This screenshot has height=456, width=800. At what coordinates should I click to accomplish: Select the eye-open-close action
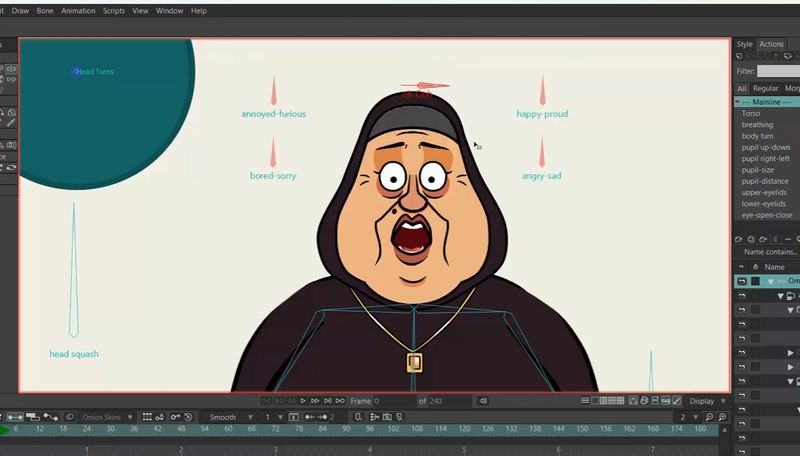click(x=767, y=215)
